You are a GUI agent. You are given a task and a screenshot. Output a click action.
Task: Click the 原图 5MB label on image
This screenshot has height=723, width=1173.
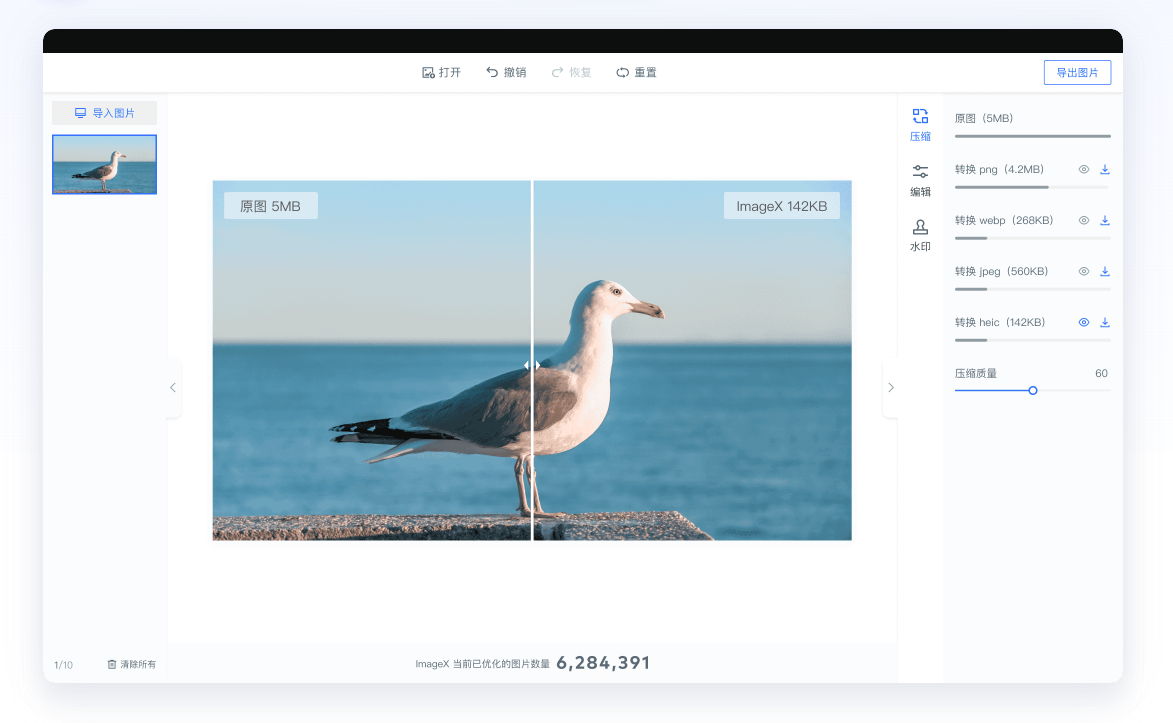[x=271, y=207]
